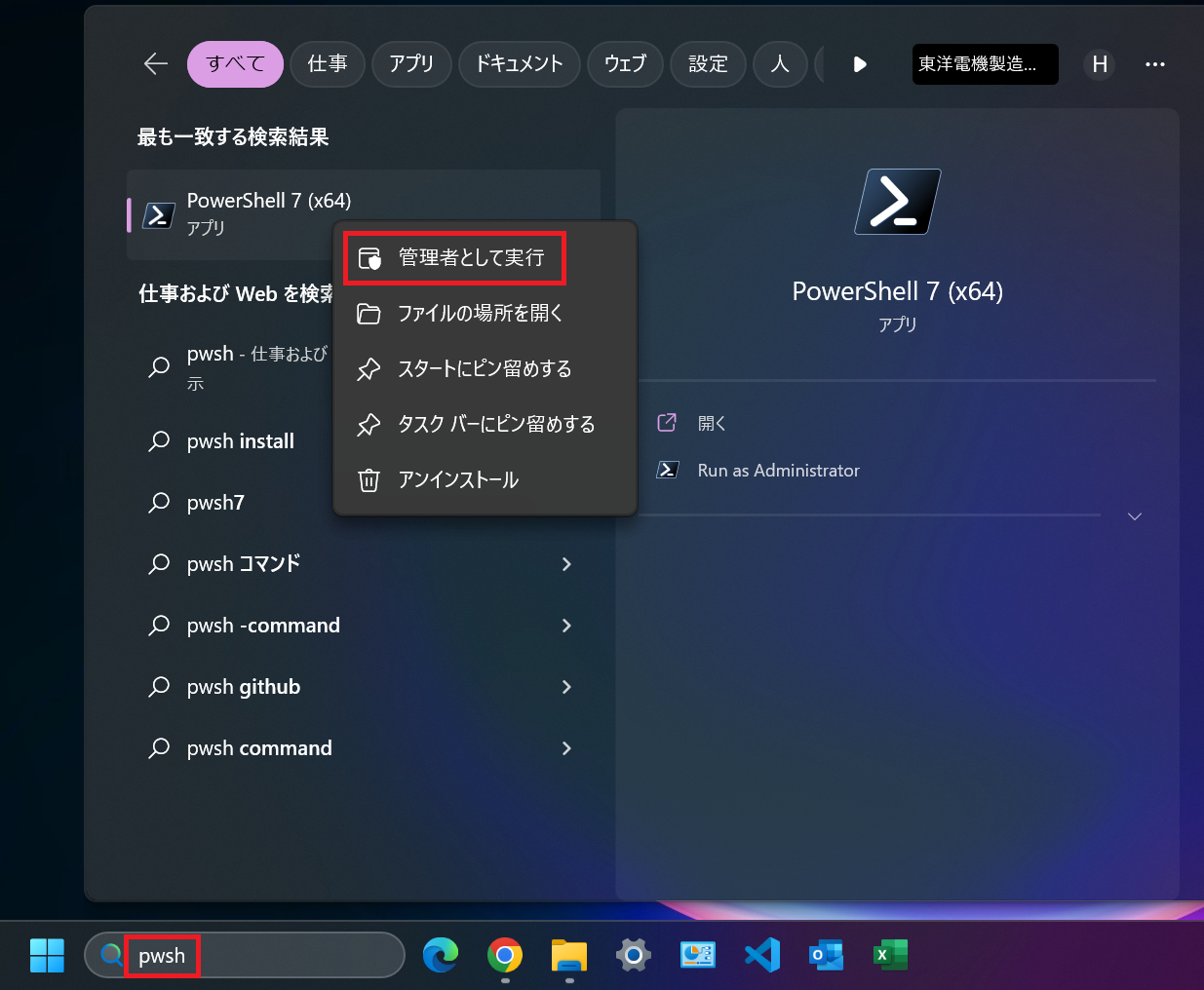Click the PowerShell 7 app icon in the preview pane
Image resolution: width=1204 pixels, height=990 pixels.
point(896,202)
